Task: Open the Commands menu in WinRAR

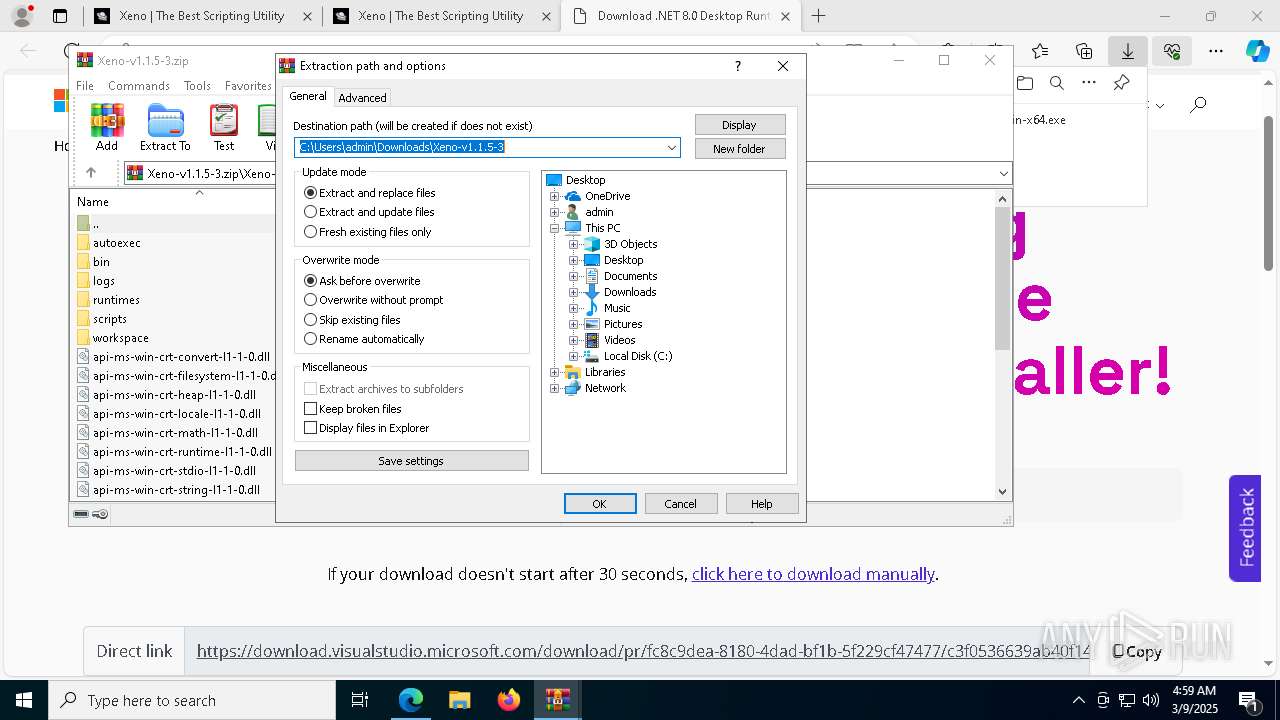Action: (x=138, y=86)
